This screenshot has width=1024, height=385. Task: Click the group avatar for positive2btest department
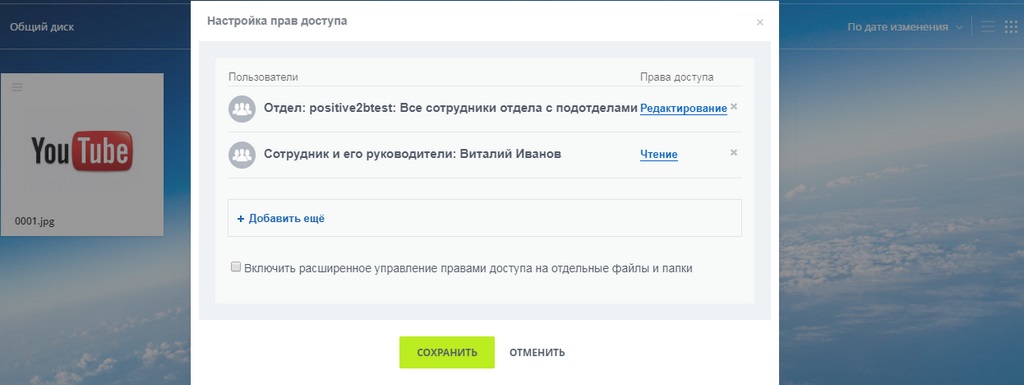pyautogui.click(x=242, y=109)
